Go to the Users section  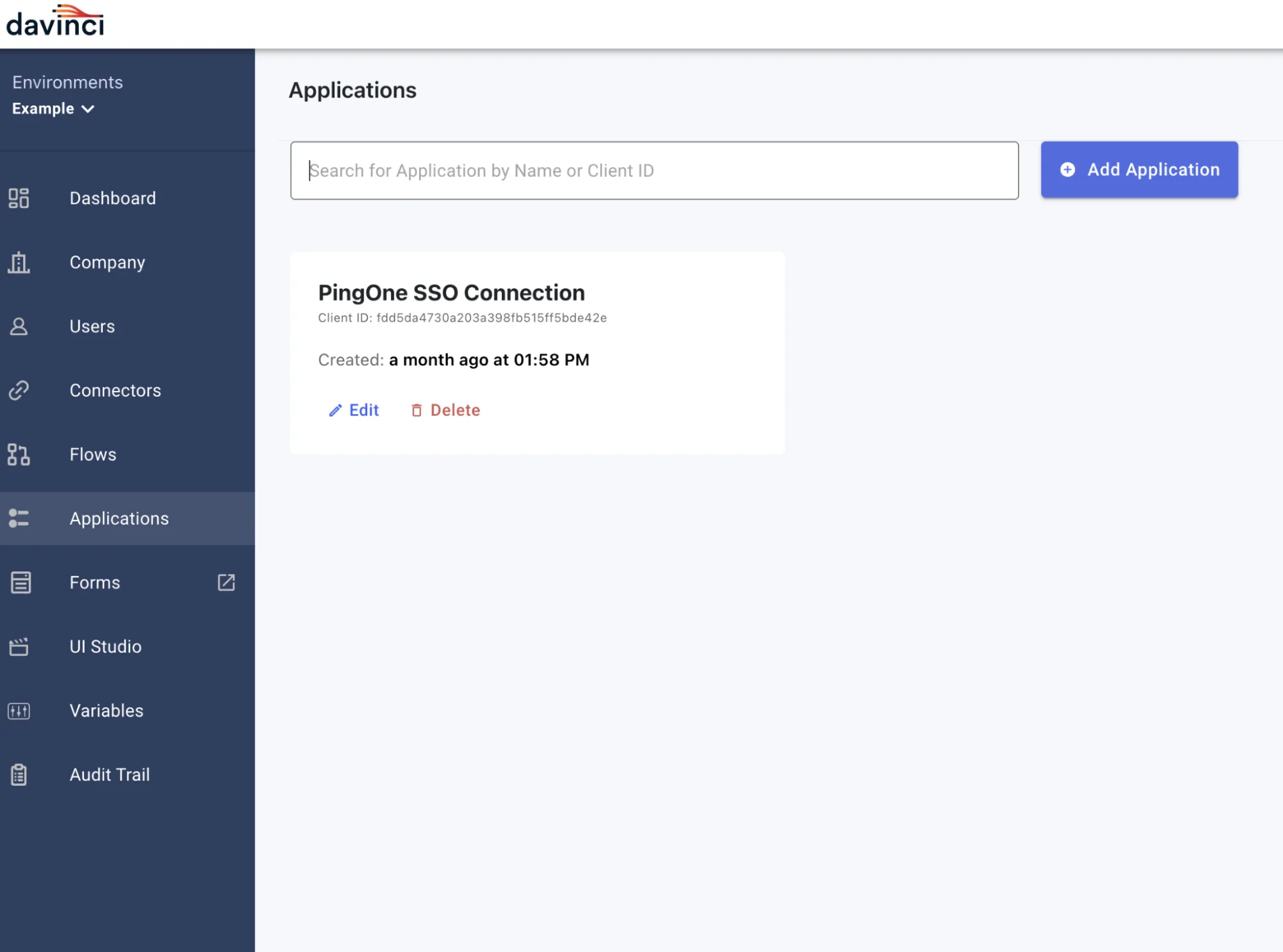127,326
